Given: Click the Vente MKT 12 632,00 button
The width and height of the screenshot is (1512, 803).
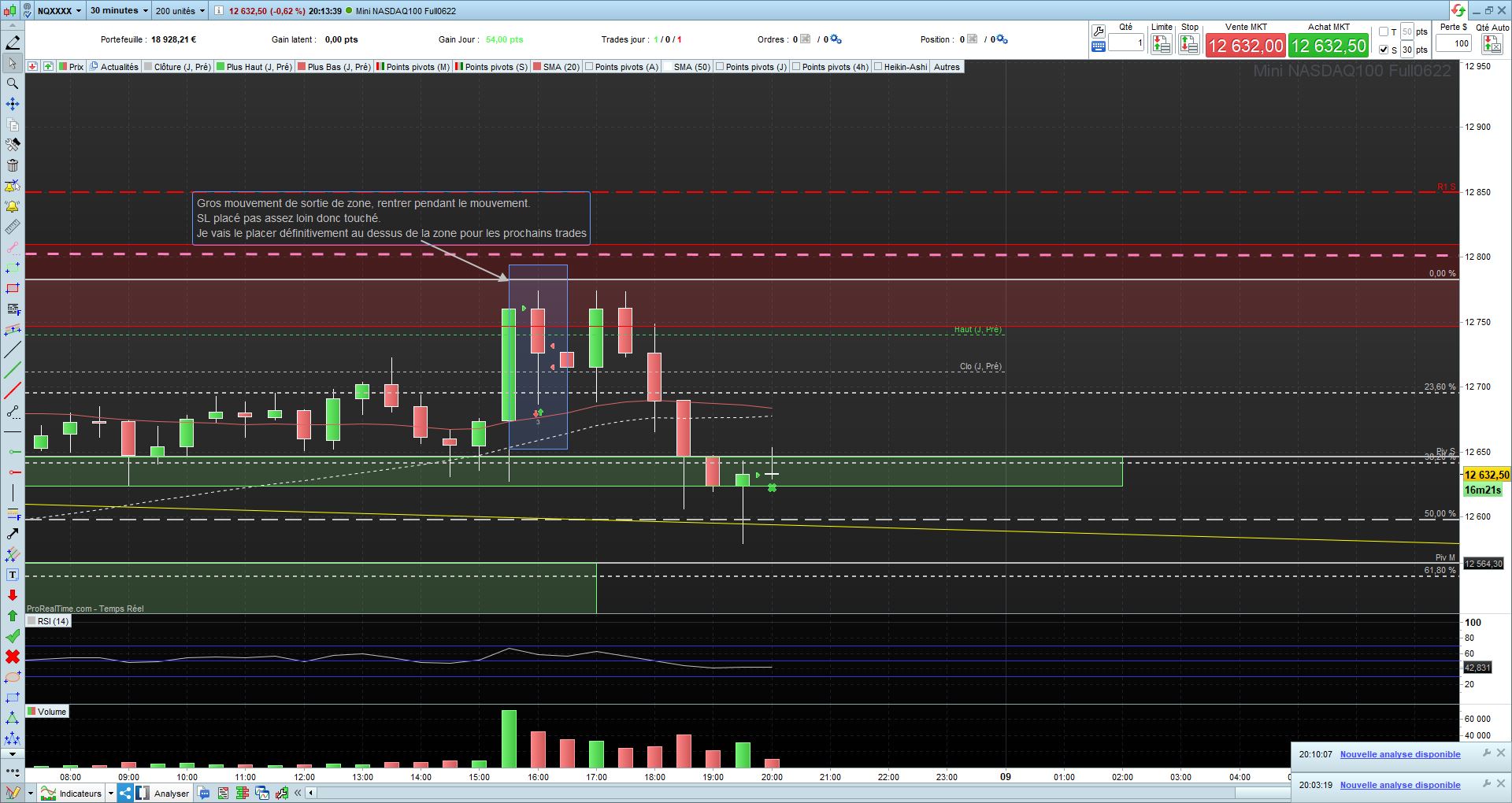Looking at the screenshot, I should 1246,46.
